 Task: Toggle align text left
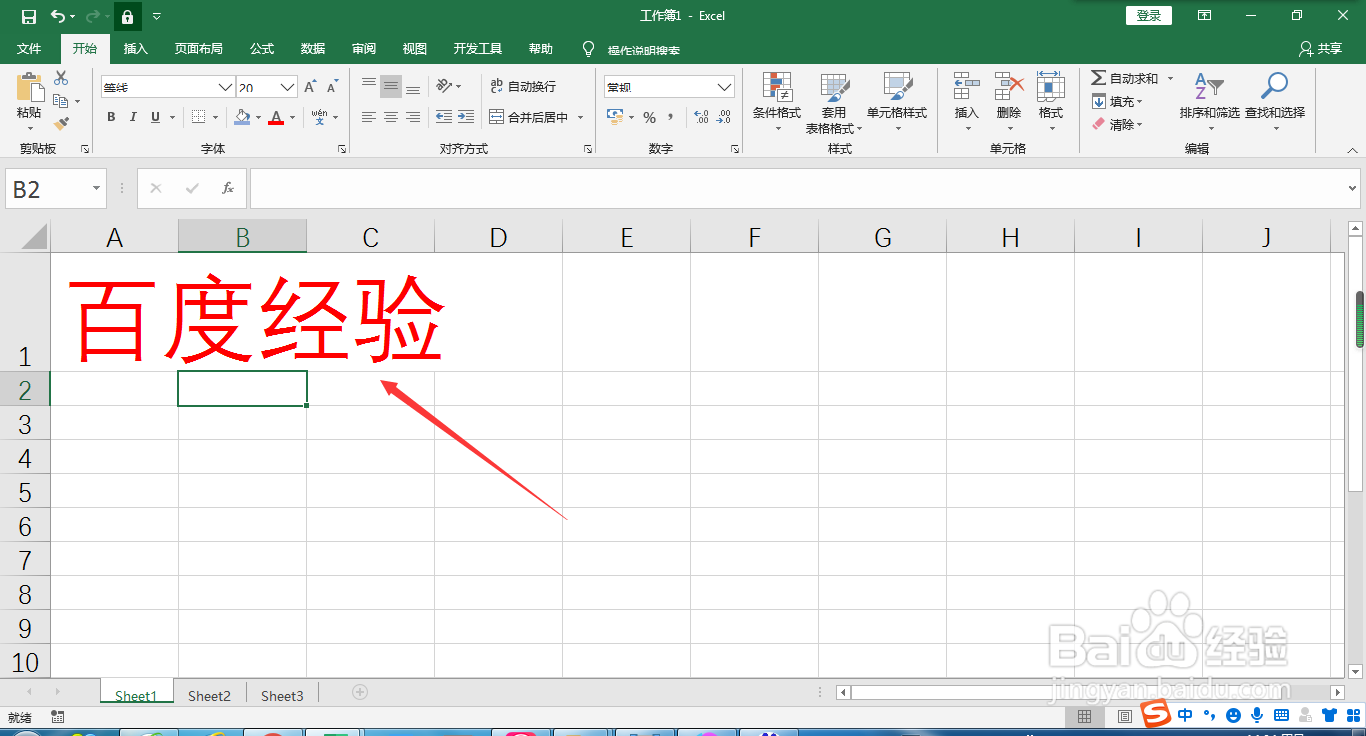tap(369, 117)
